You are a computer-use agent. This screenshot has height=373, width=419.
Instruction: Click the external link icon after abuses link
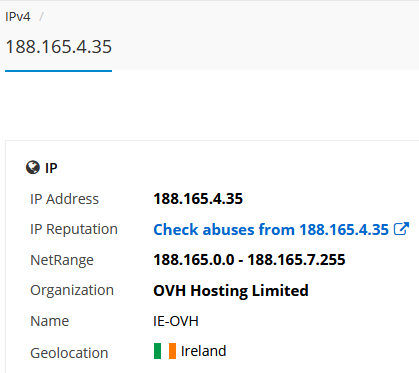click(x=401, y=229)
